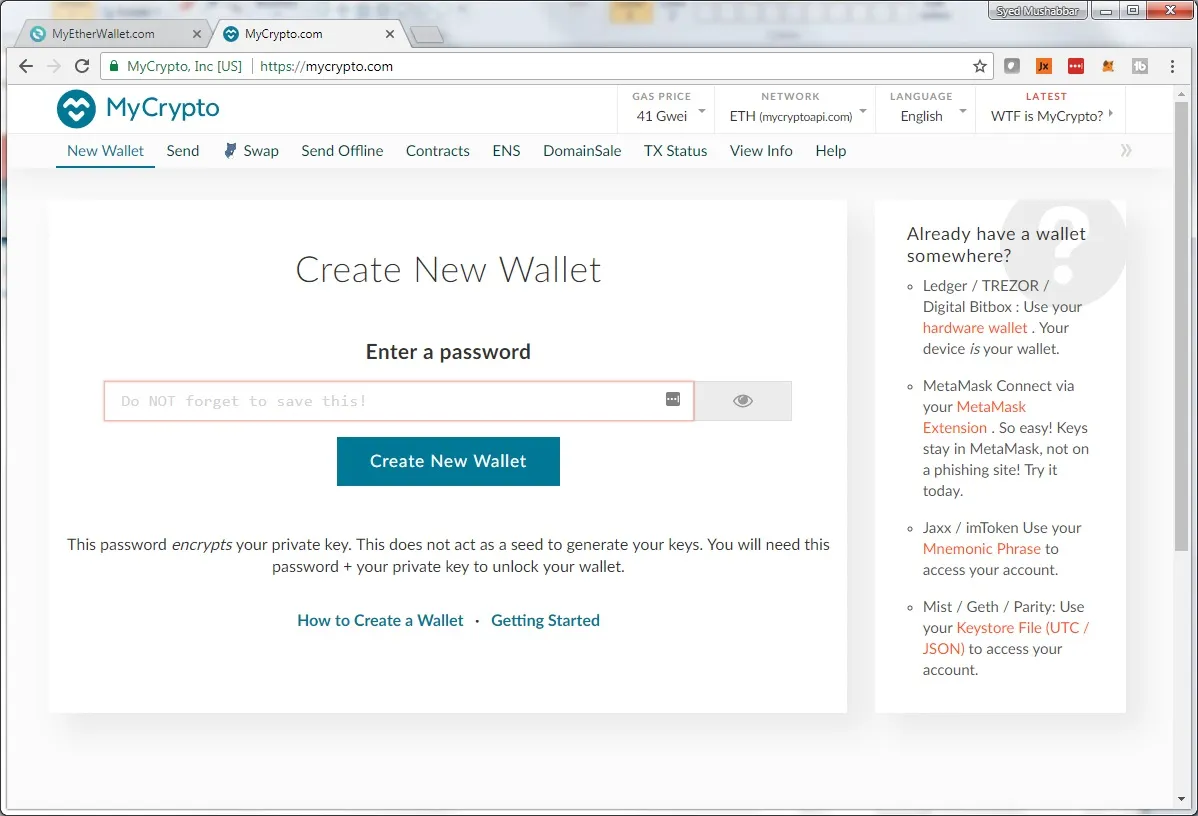
Task: Switch to the MyEtherWallet.com tab
Action: tap(115, 34)
